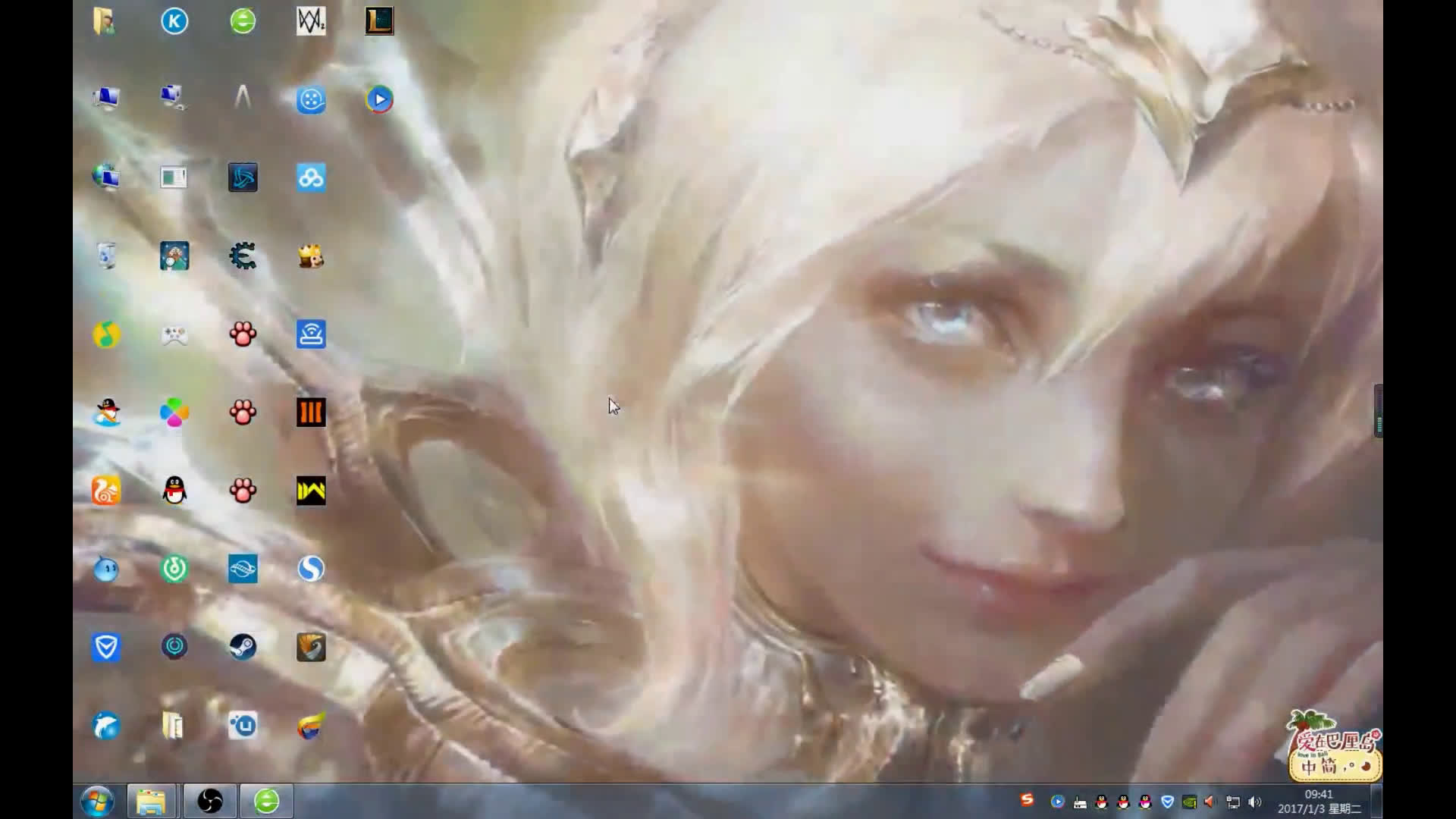Image resolution: width=1456 pixels, height=819 pixels.
Task: Launch Call of Duty Infinite Warfare icon
Action: coord(311,491)
